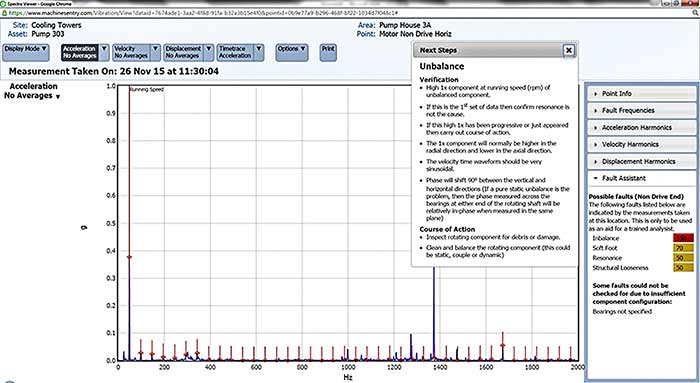The width and height of the screenshot is (700, 383).
Task: Select the Soft Foot fault entry
Action: (605, 248)
